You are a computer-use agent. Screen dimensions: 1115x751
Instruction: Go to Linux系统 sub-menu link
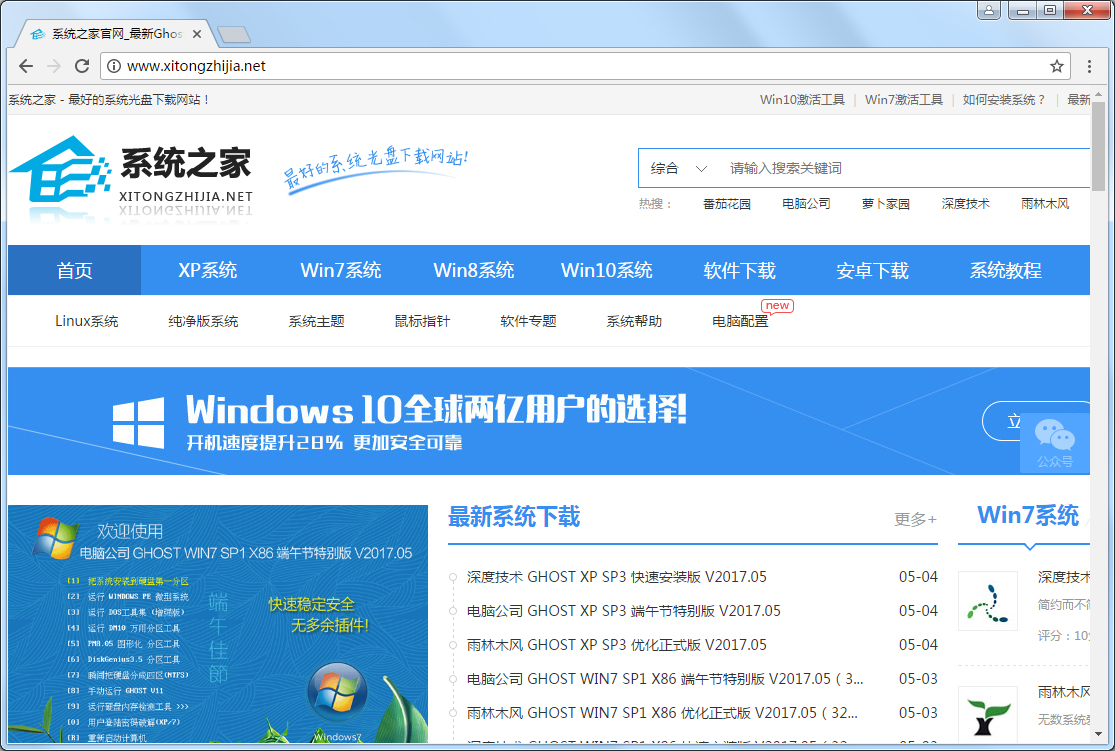(x=87, y=321)
